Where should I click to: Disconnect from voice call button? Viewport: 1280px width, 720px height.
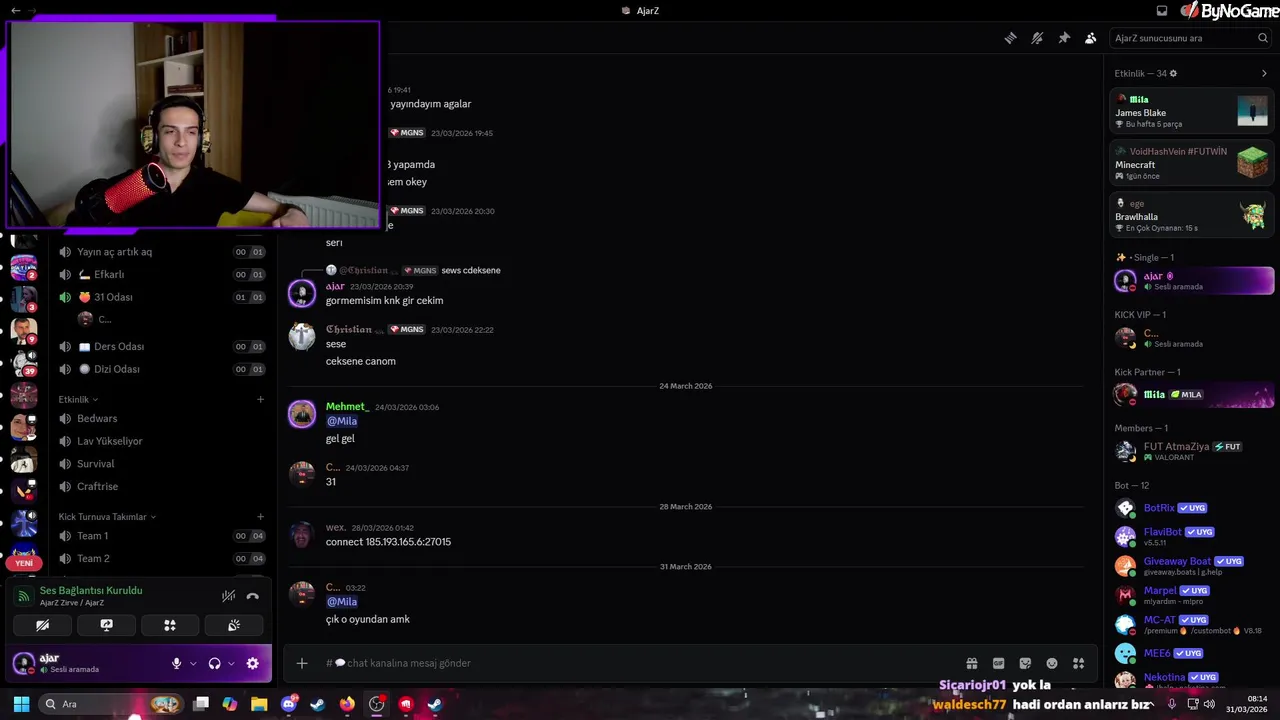253,596
